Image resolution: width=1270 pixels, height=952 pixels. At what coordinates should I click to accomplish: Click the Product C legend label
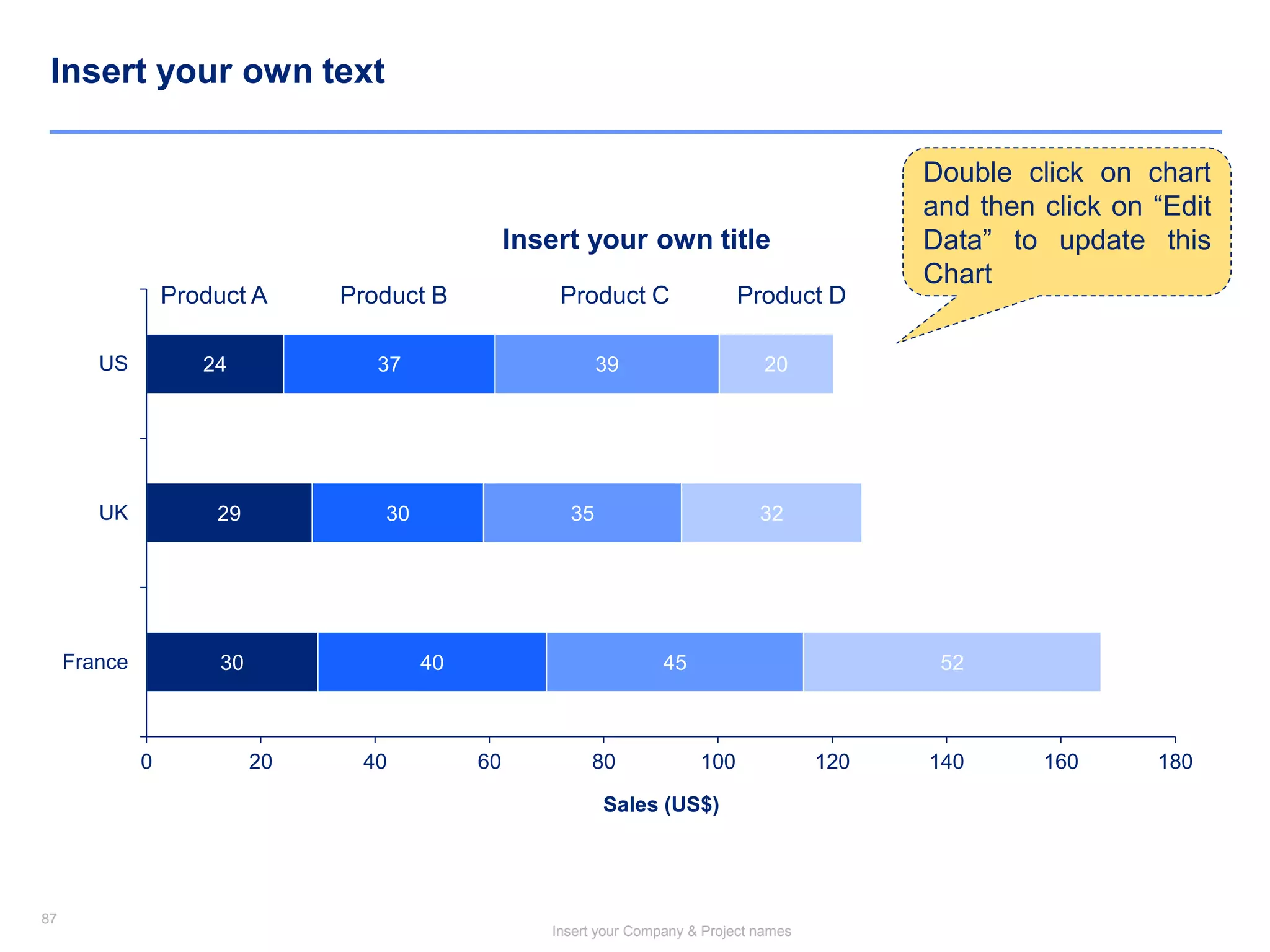[615, 296]
